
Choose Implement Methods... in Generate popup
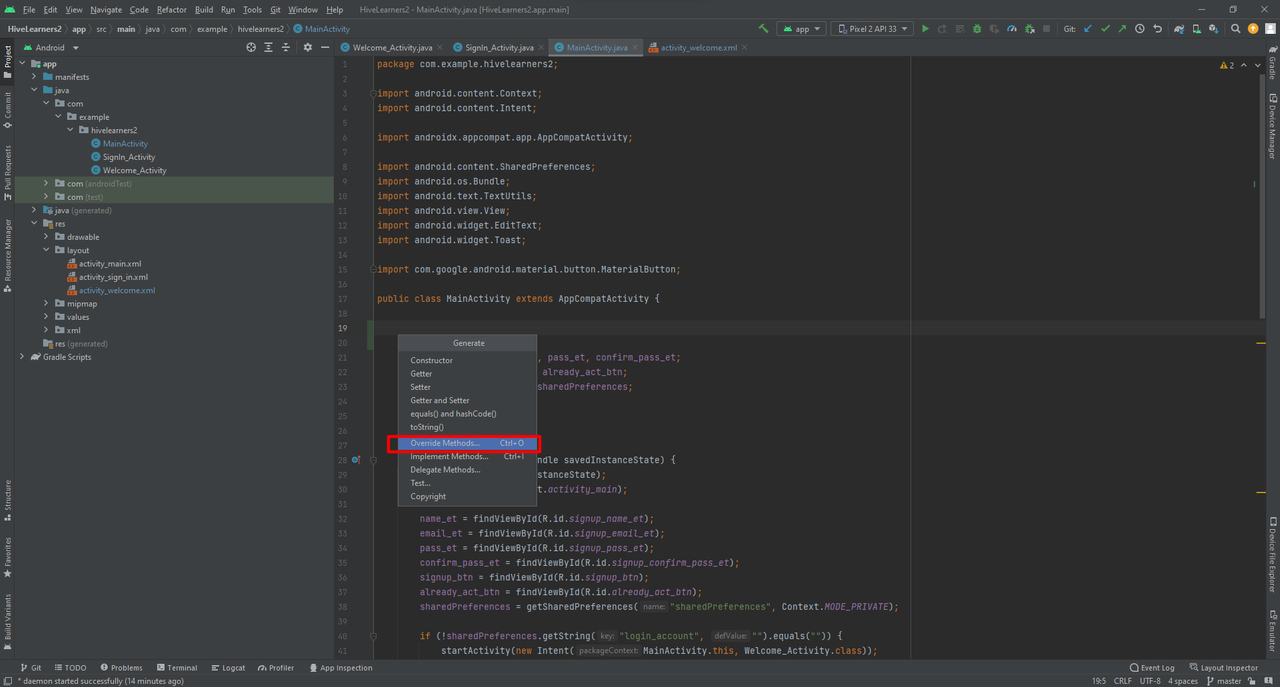[x=468, y=456]
